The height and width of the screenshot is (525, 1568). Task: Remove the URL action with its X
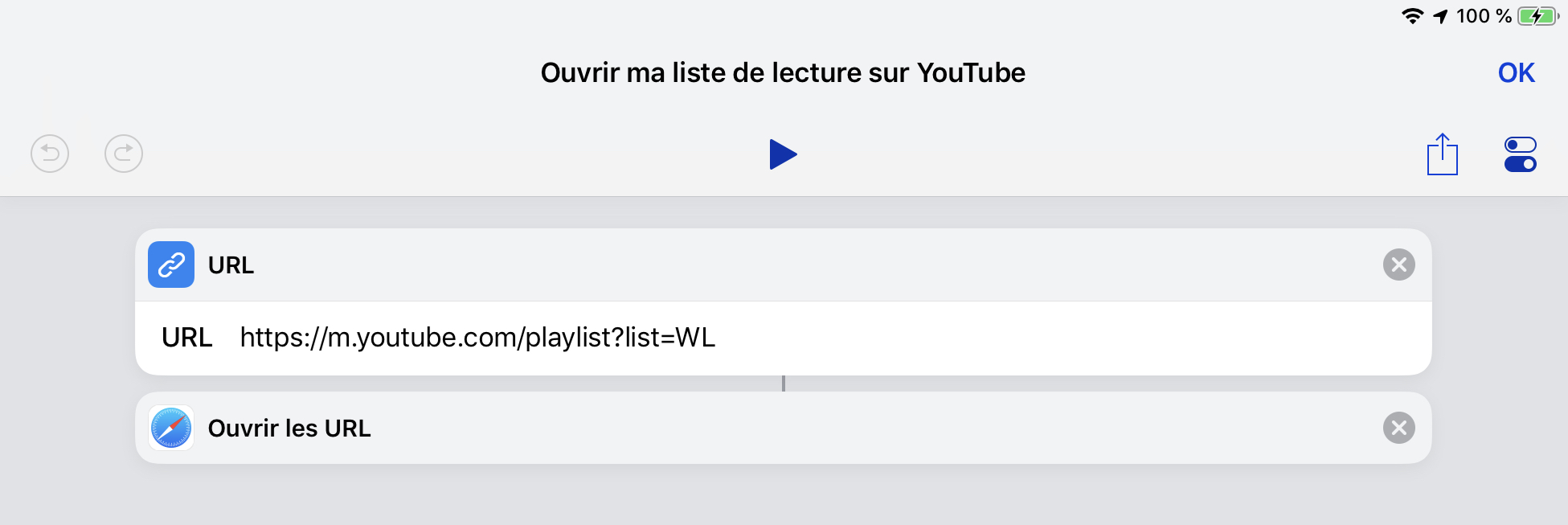[x=1400, y=264]
